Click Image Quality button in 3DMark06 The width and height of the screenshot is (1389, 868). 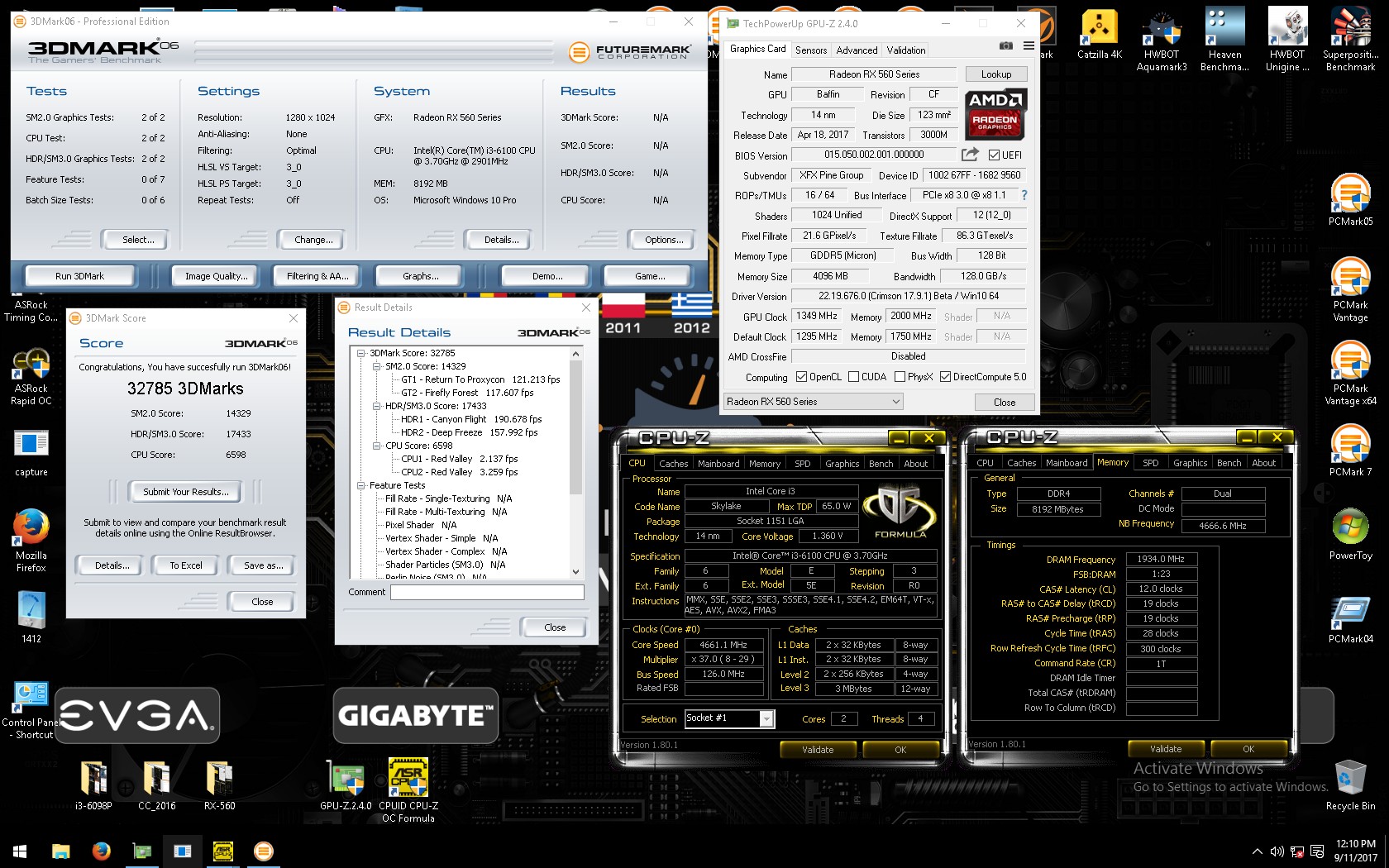pos(215,276)
